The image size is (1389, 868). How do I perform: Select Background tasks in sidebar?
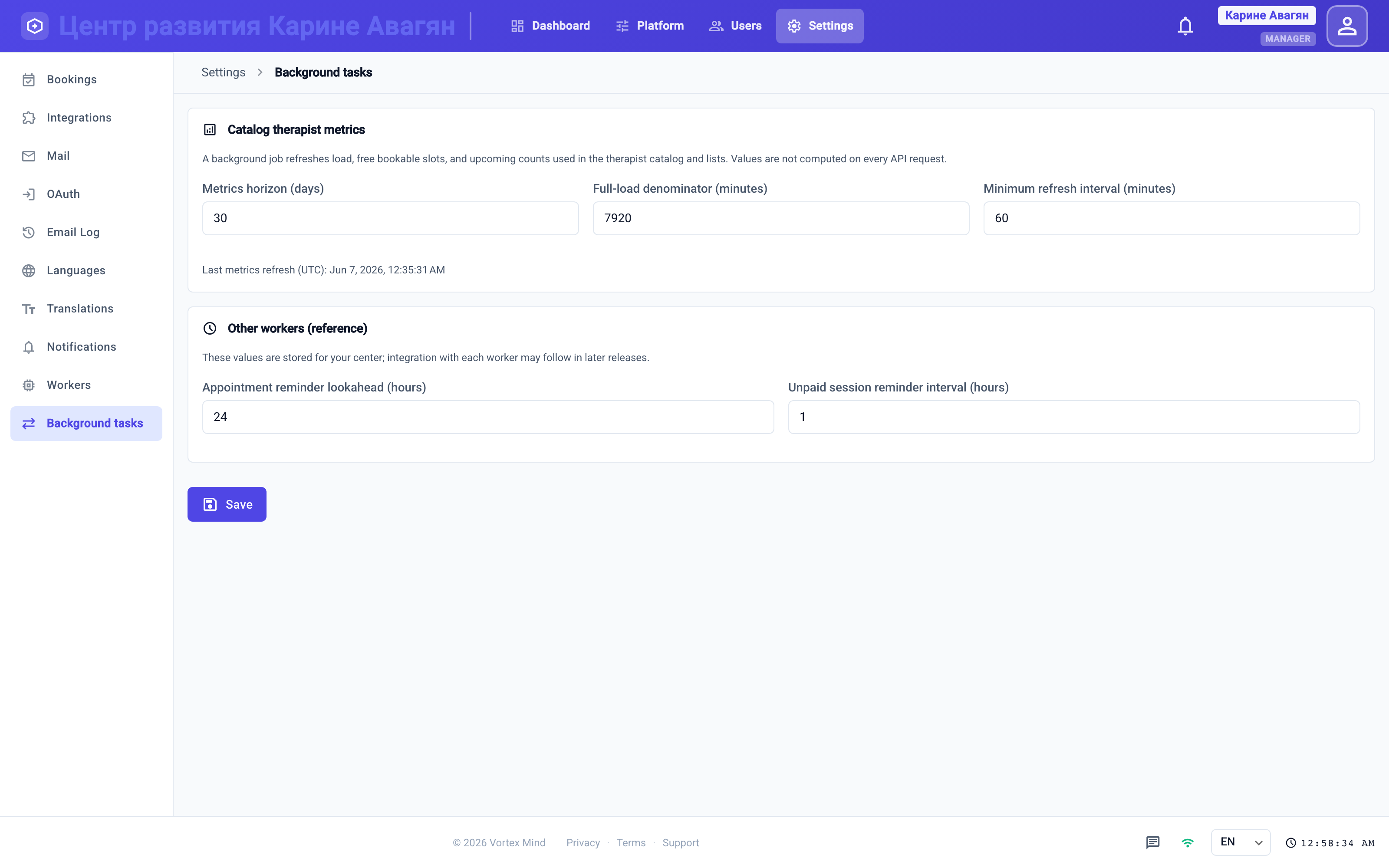click(x=86, y=423)
